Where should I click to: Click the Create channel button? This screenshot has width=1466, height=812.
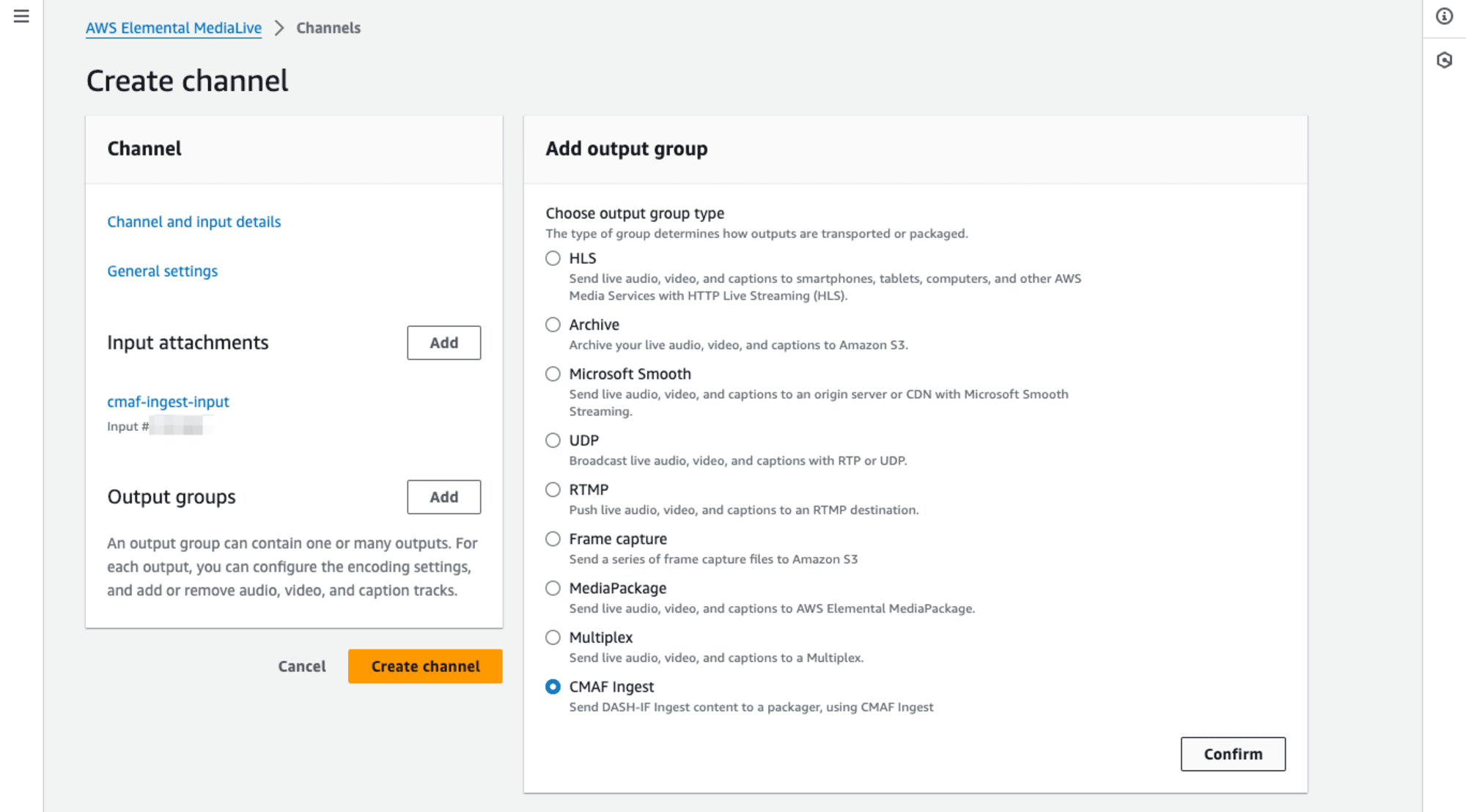click(x=425, y=666)
